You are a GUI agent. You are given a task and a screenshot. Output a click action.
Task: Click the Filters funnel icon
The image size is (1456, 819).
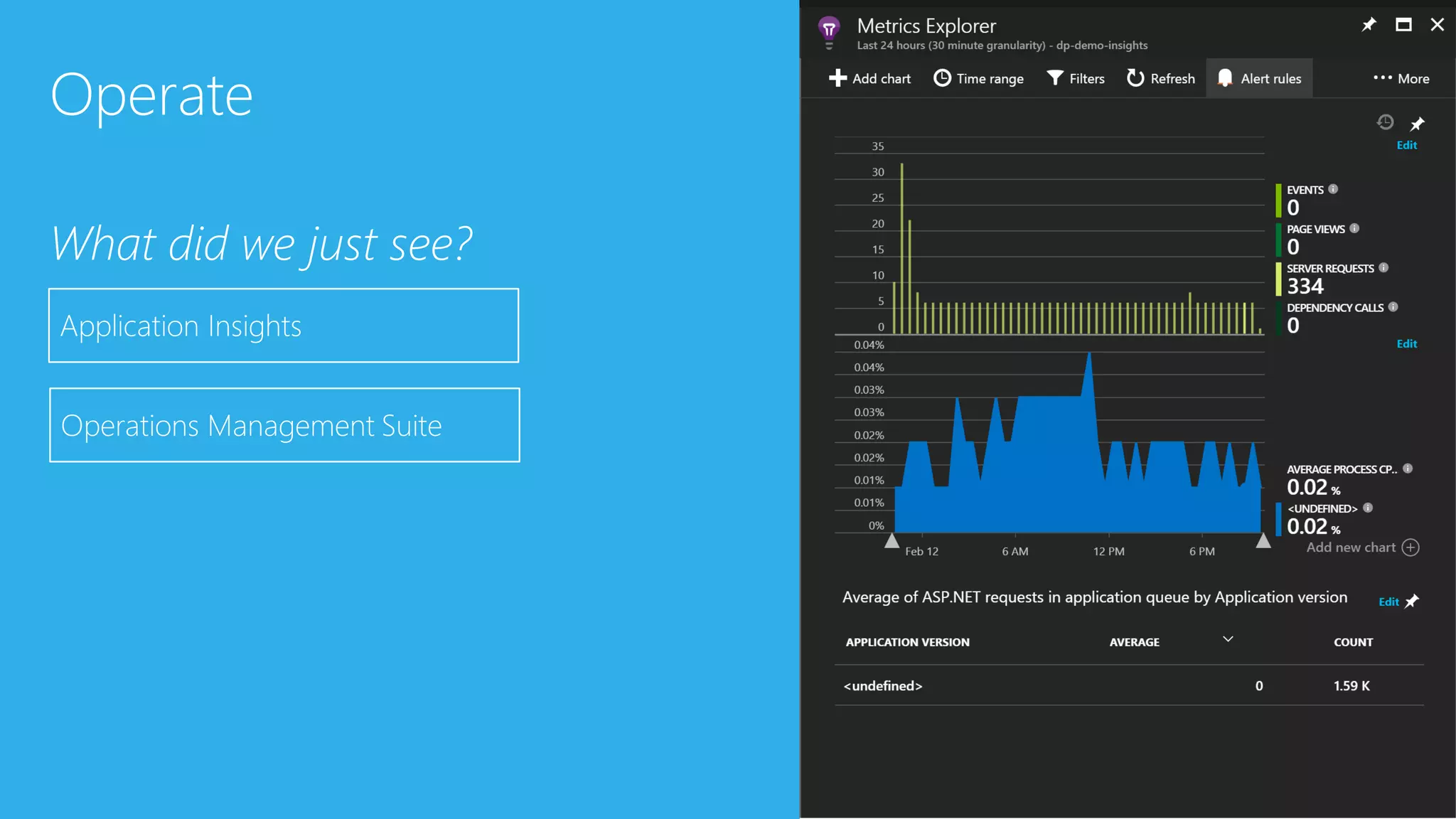(x=1055, y=78)
